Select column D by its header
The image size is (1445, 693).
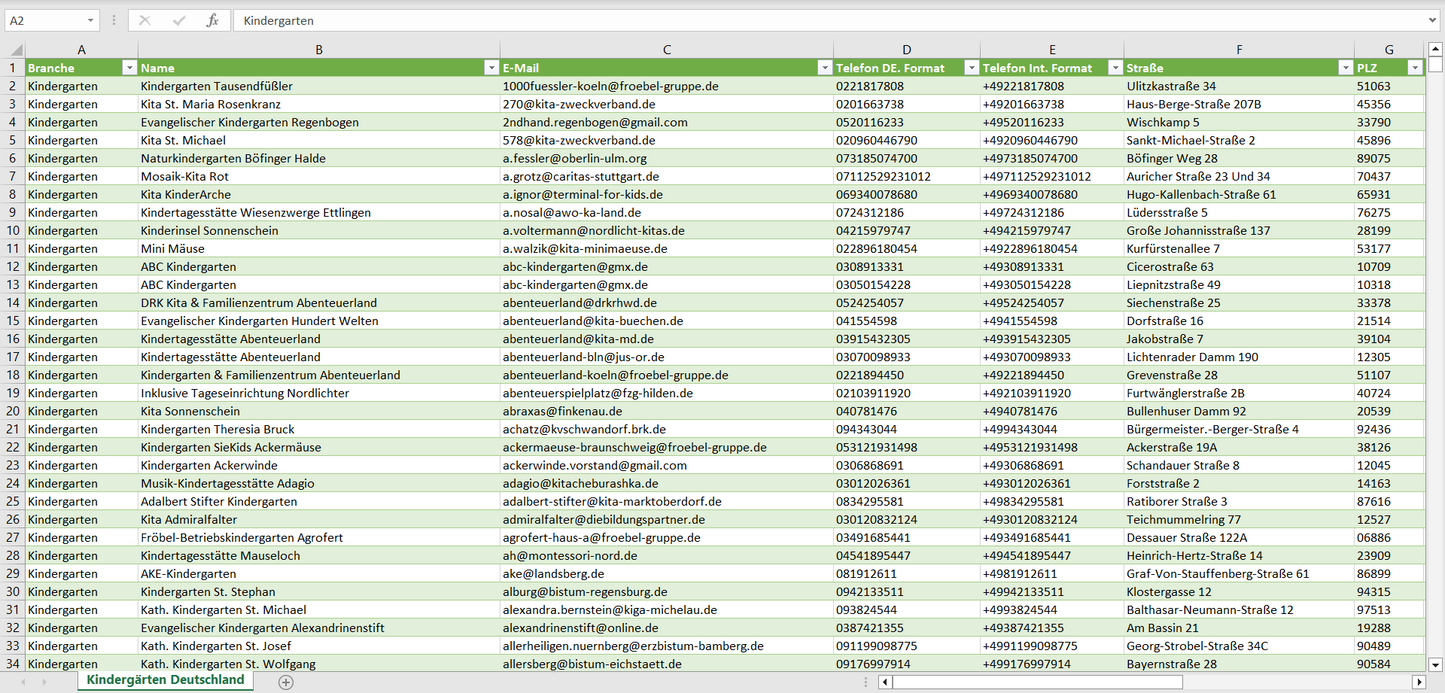[906, 49]
